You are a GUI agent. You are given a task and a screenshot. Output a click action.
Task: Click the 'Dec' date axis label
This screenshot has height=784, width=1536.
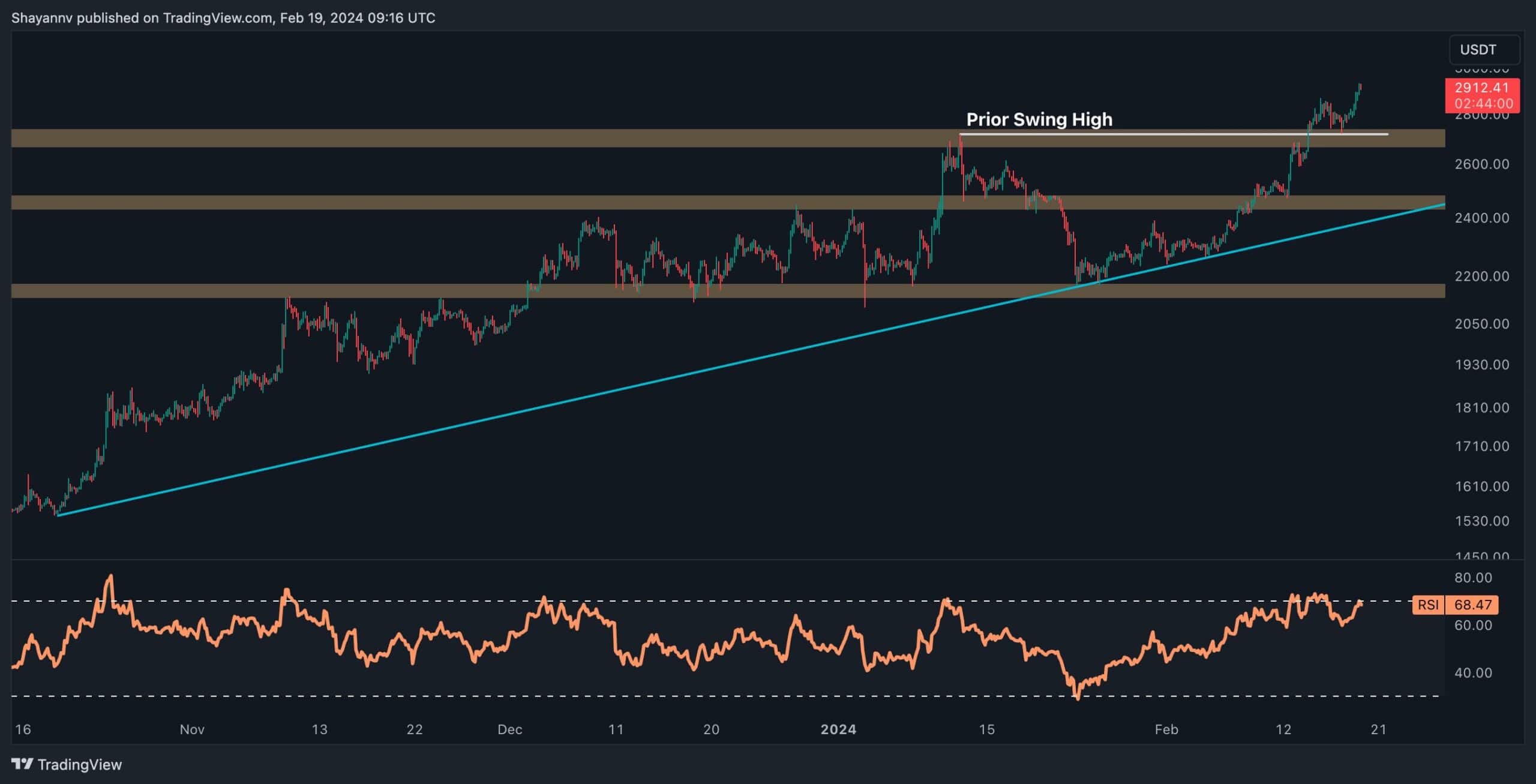509,730
